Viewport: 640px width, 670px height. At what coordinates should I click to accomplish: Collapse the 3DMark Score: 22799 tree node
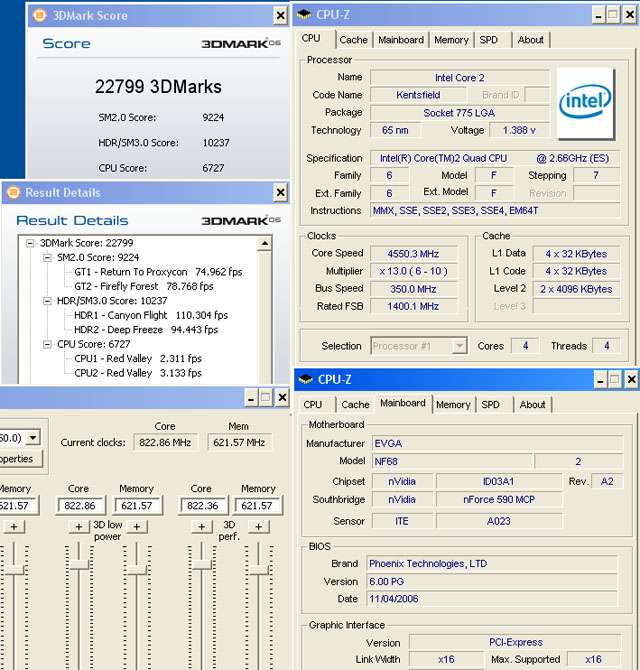pyautogui.click(x=30, y=243)
